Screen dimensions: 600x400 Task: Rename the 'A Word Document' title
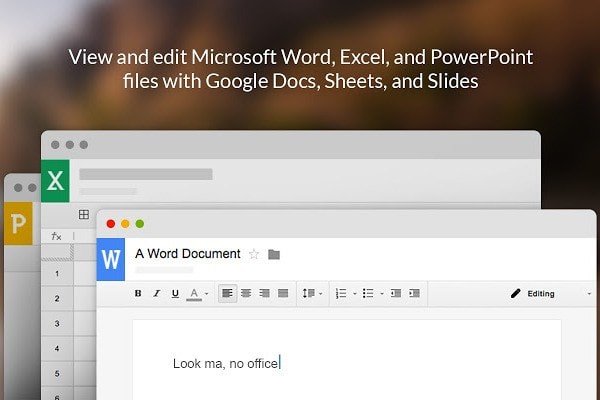click(188, 254)
